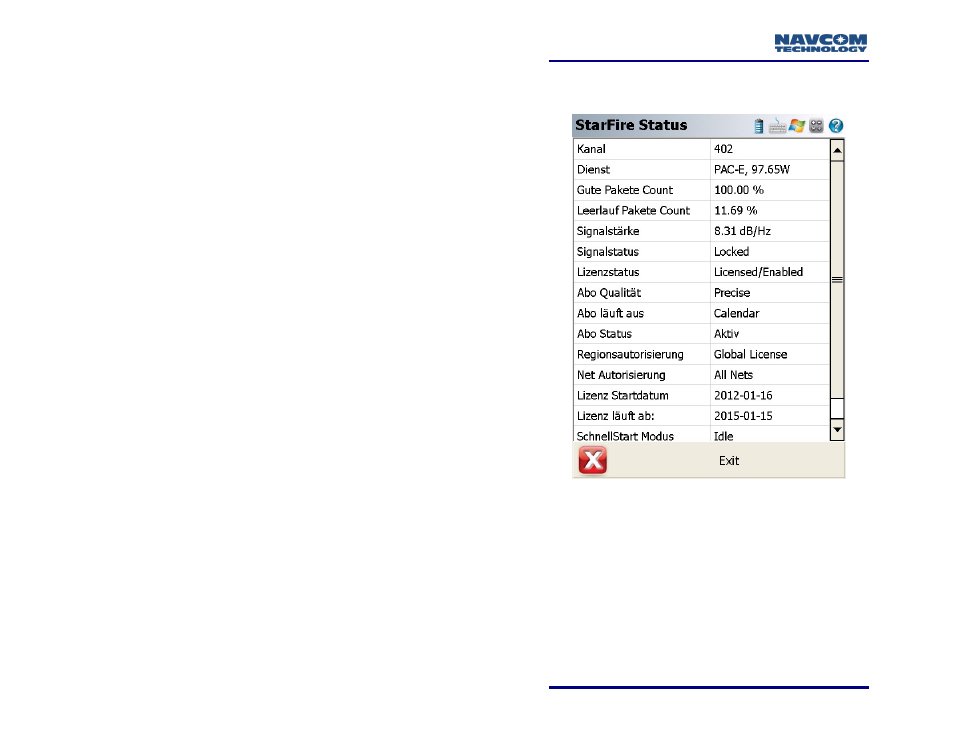
Task: Select the Gute Pakete Count label
Action: click(x=625, y=190)
